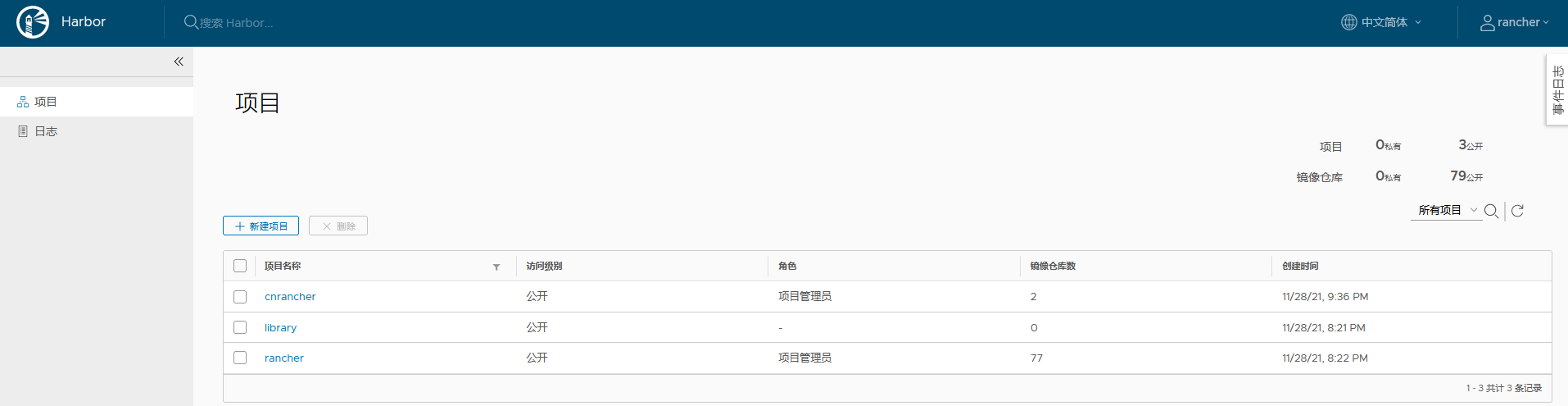
Task: Click the 11/28/21, 9:36 PM cell
Action: click(x=1325, y=297)
